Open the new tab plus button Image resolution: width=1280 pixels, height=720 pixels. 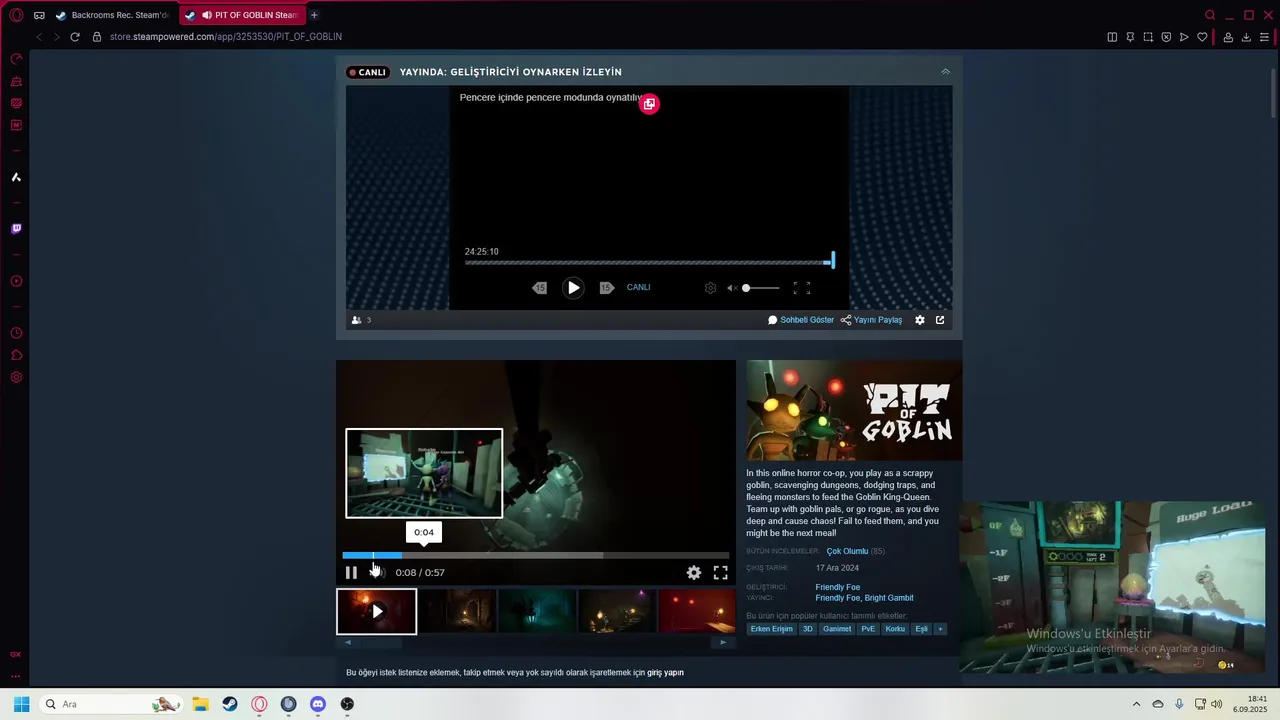[314, 15]
